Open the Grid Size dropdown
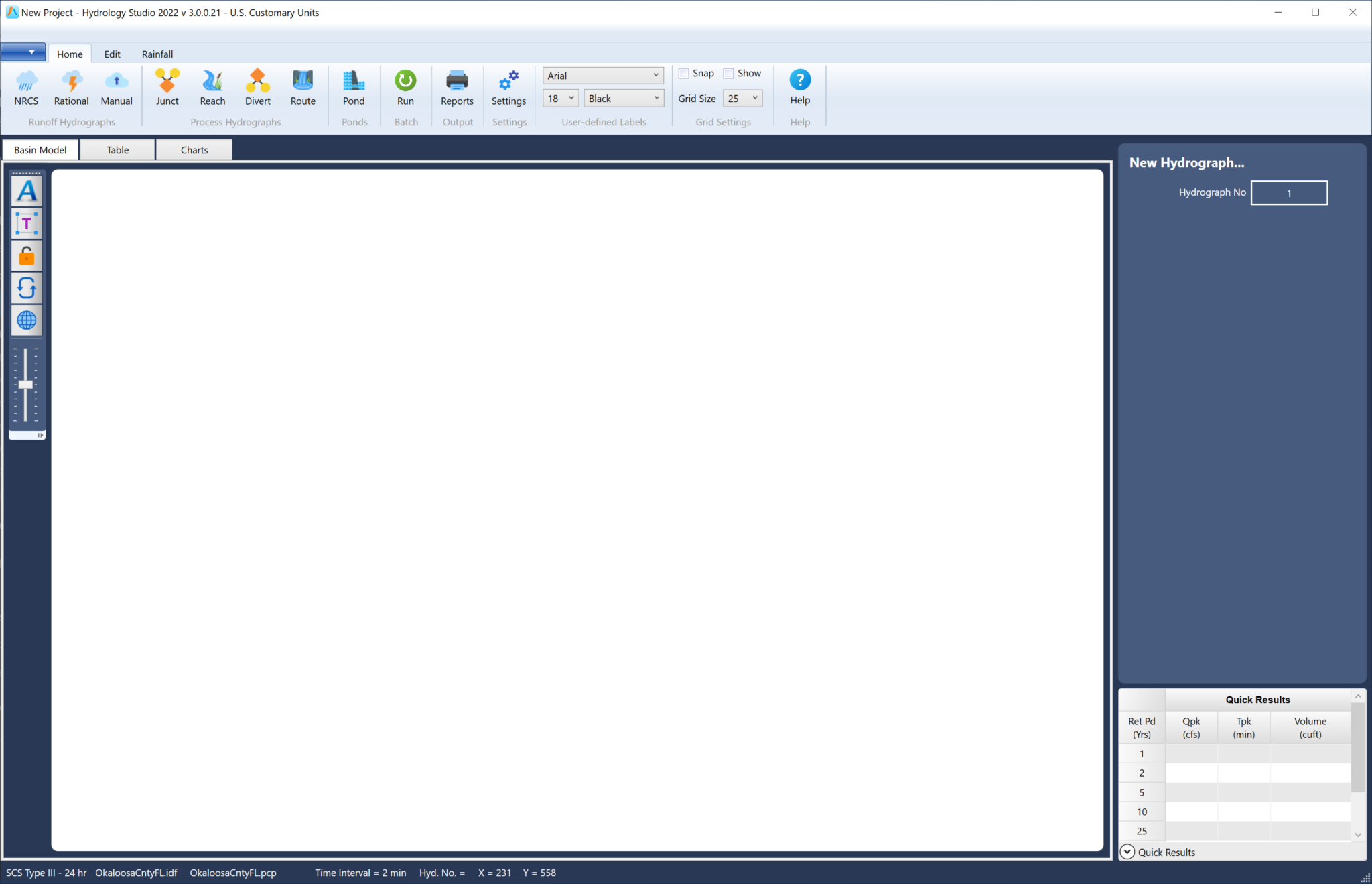Screen dimensions: 1372x884 pos(754,99)
